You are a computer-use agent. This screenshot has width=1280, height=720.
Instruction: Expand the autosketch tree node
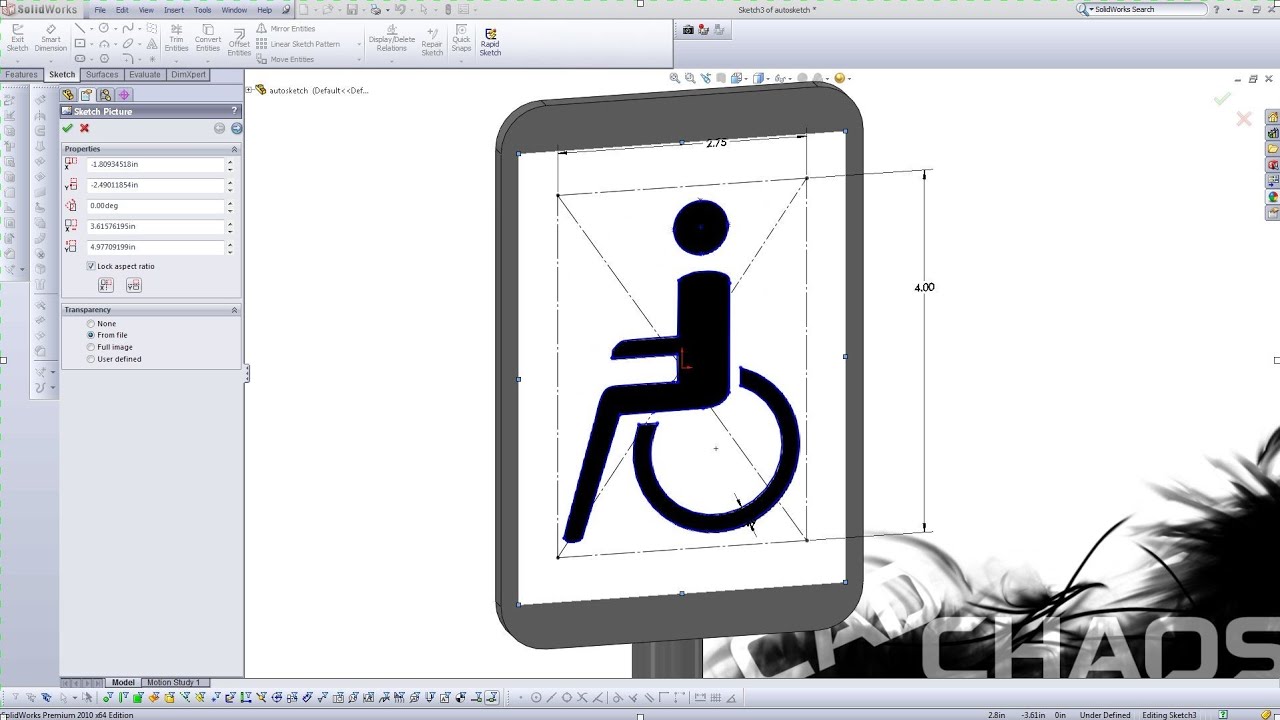click(x=249, y=90)
